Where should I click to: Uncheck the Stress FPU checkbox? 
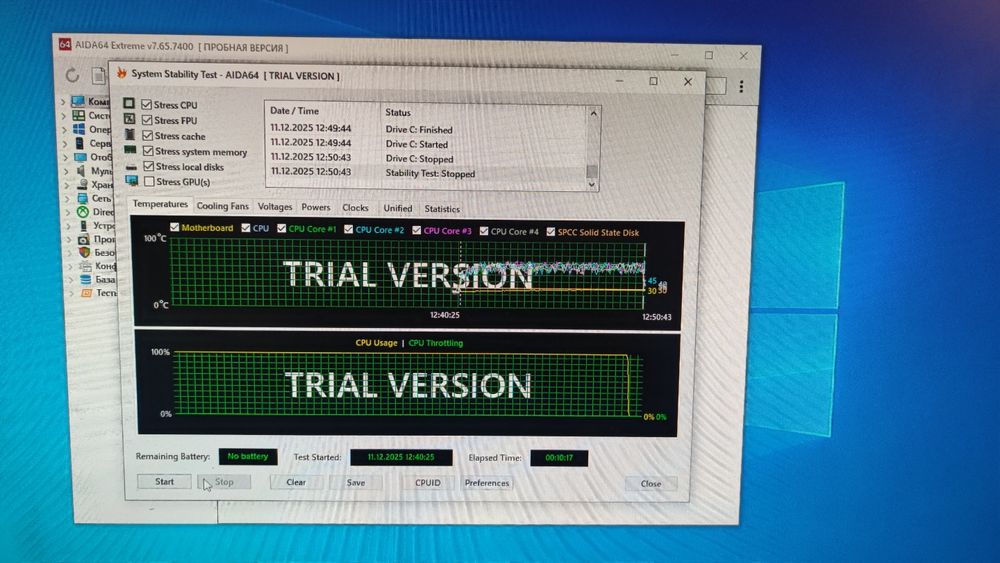147,120
